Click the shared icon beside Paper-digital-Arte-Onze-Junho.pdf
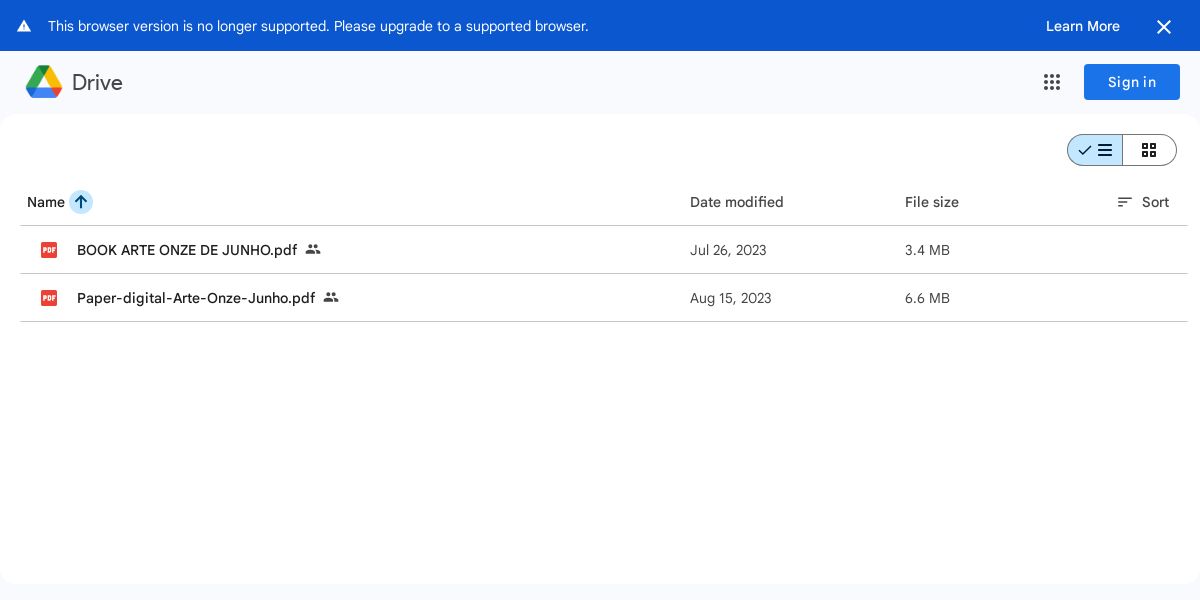 (x=331, y=298)
